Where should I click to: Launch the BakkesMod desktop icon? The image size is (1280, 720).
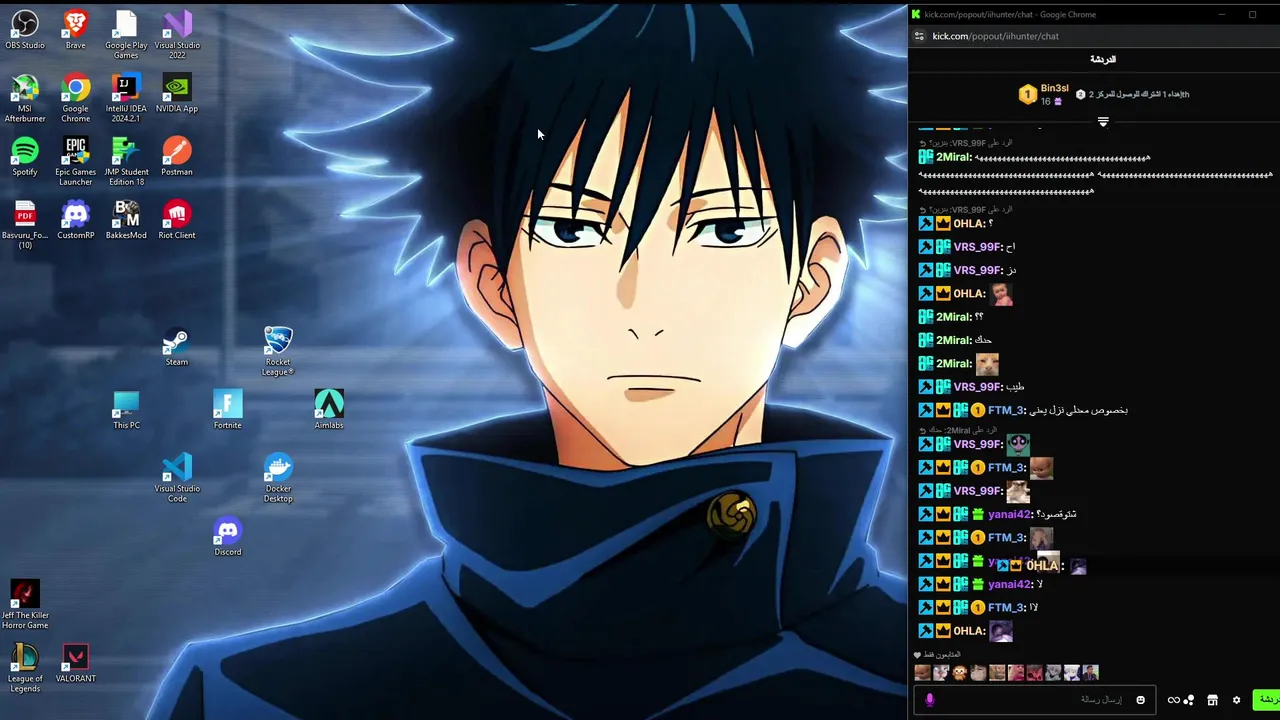coord(126,219)
